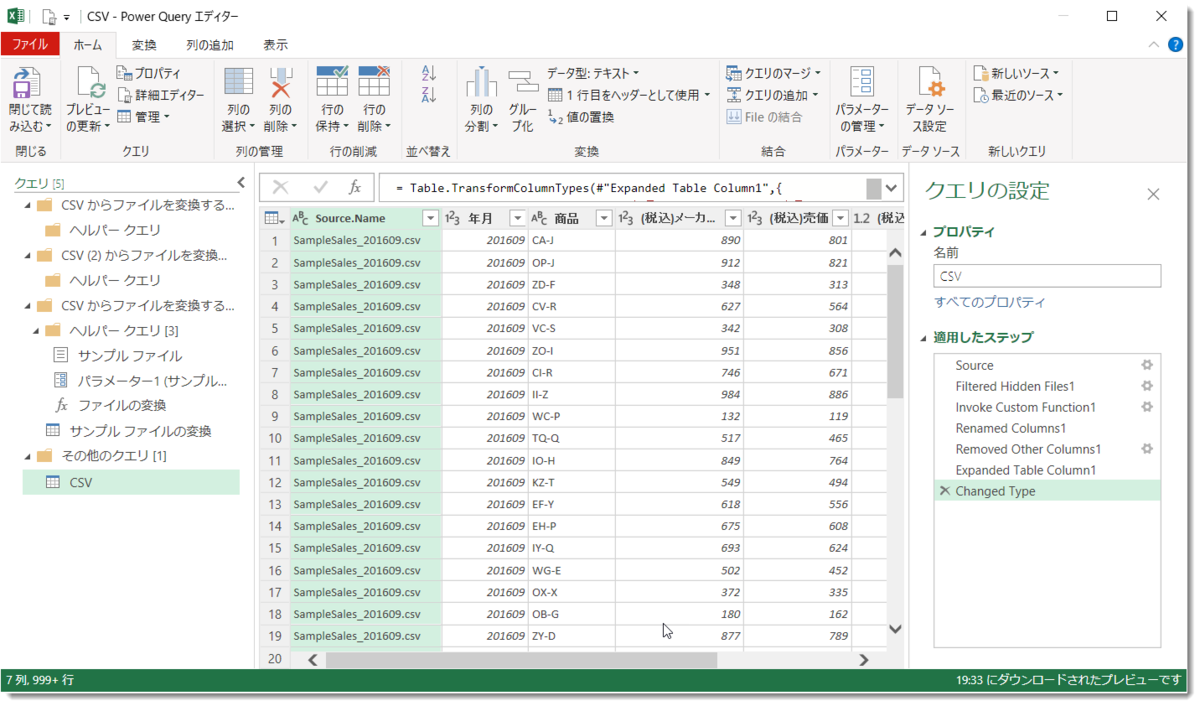Select the Expanded Table Column1 step
The image size is (1200, 706).
click(x=1046, y=470)
